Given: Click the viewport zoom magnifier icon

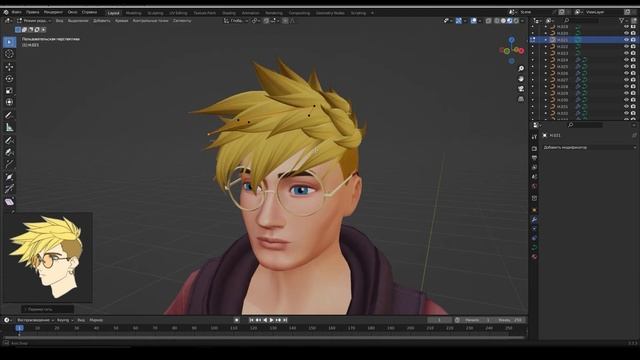Looking at the screenshot, I should coord(521,69).
